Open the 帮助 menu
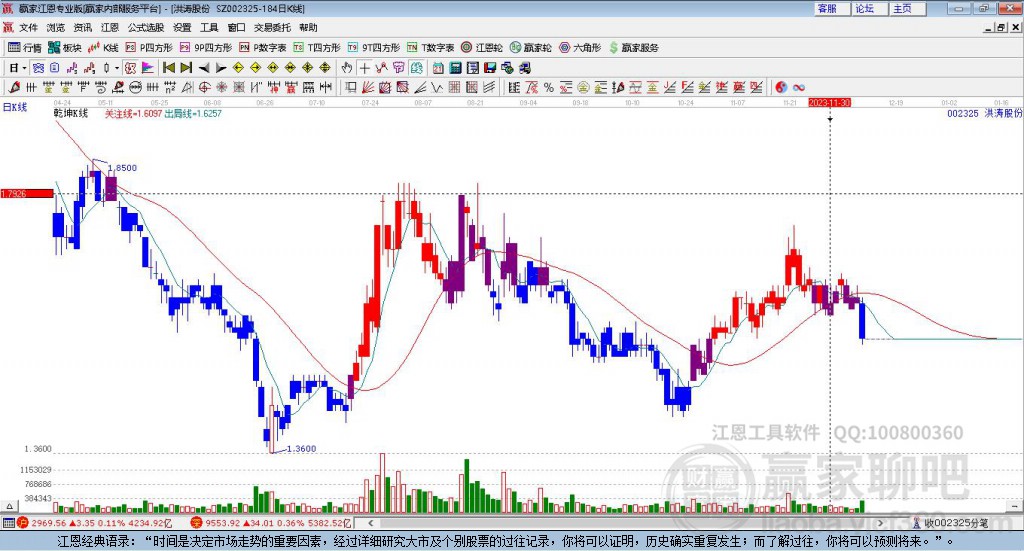The width and height of the screenshot is (1024, 551). (x=308, y=27)
